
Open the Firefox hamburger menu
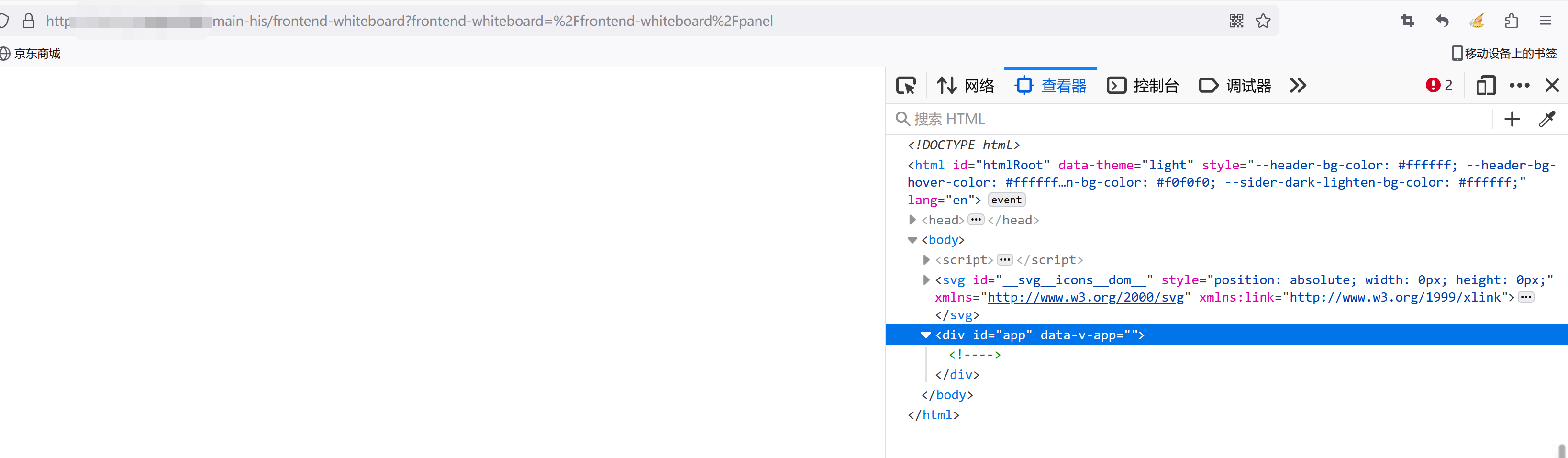click(x=1546, y=20)
